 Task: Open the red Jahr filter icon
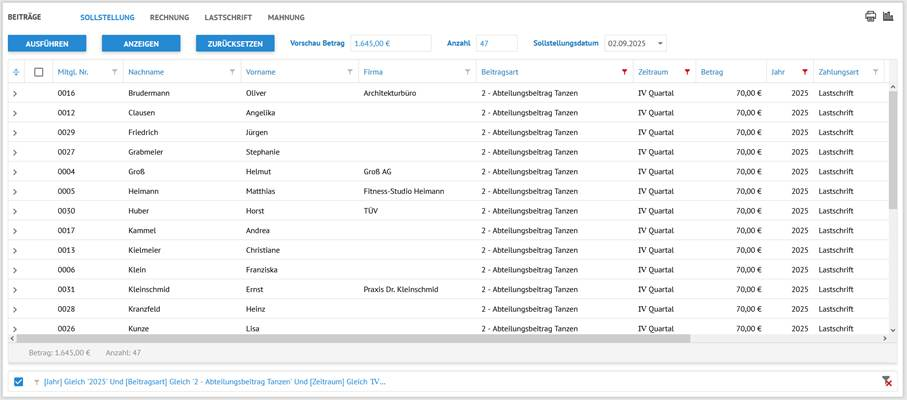point(804,72)
